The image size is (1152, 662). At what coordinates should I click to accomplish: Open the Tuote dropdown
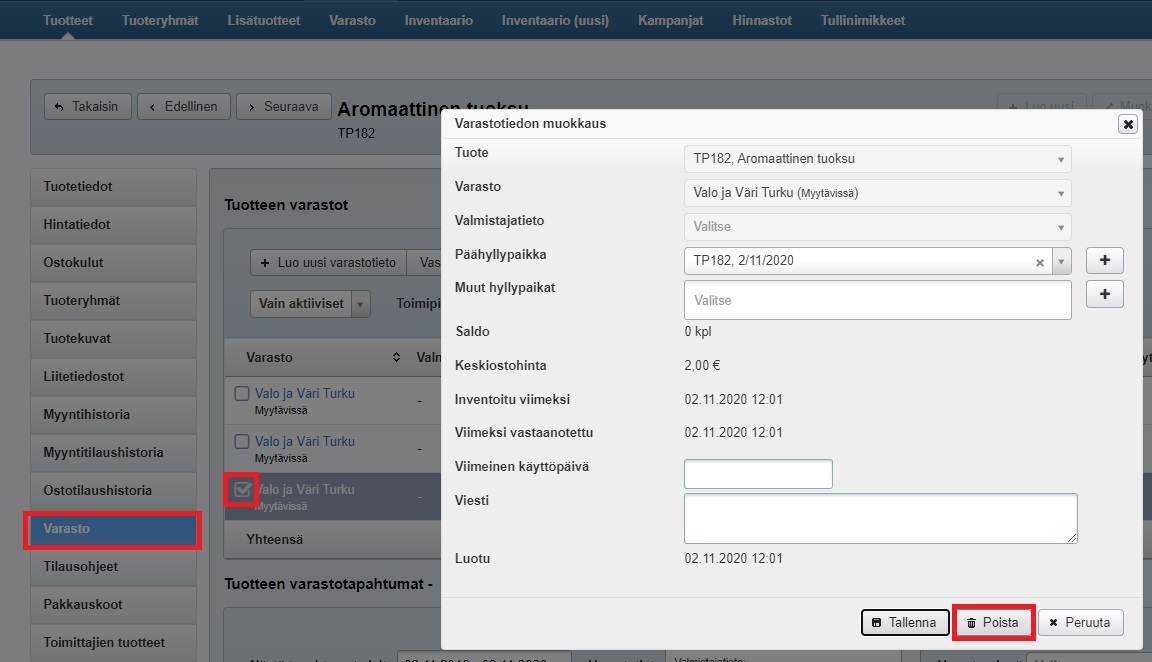click(x=876, y=159)
